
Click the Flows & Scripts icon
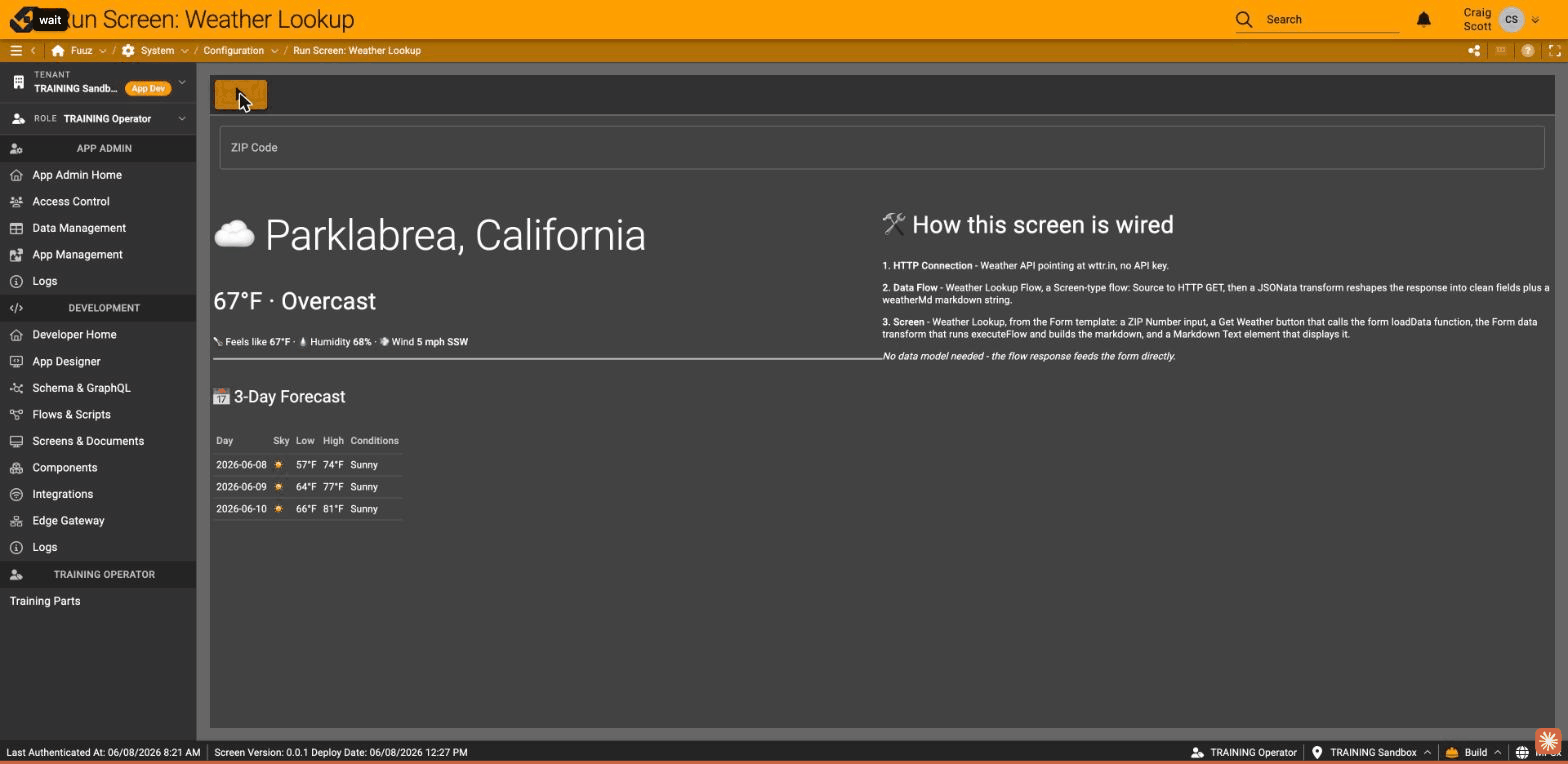point(16,414)
